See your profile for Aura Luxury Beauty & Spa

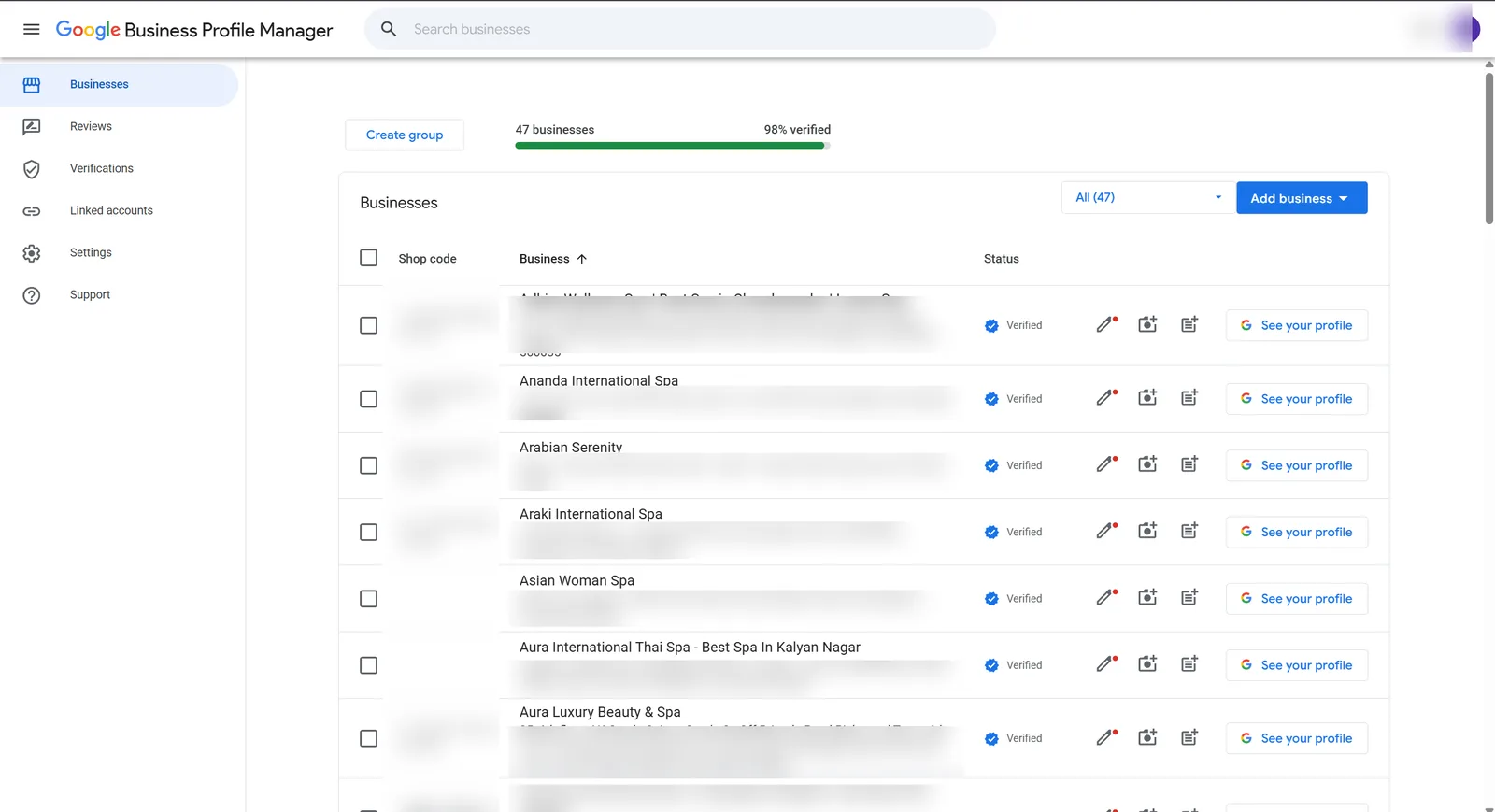1296,738
